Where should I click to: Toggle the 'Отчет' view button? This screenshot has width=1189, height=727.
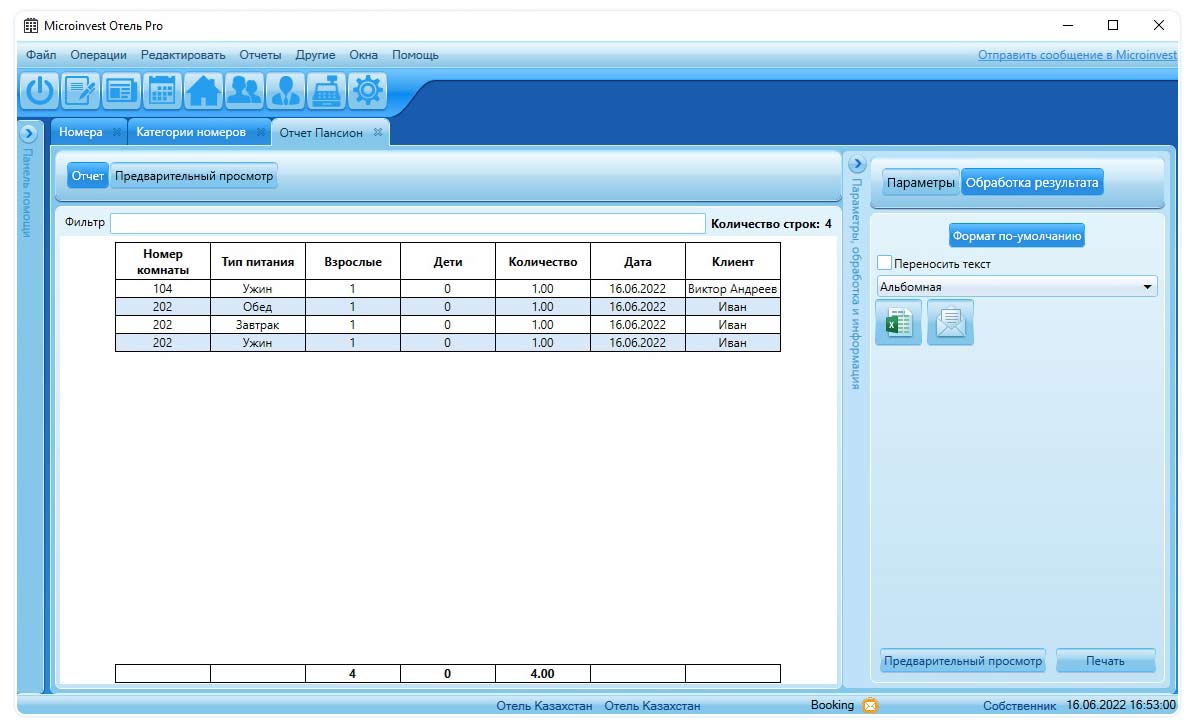(88, 176)
